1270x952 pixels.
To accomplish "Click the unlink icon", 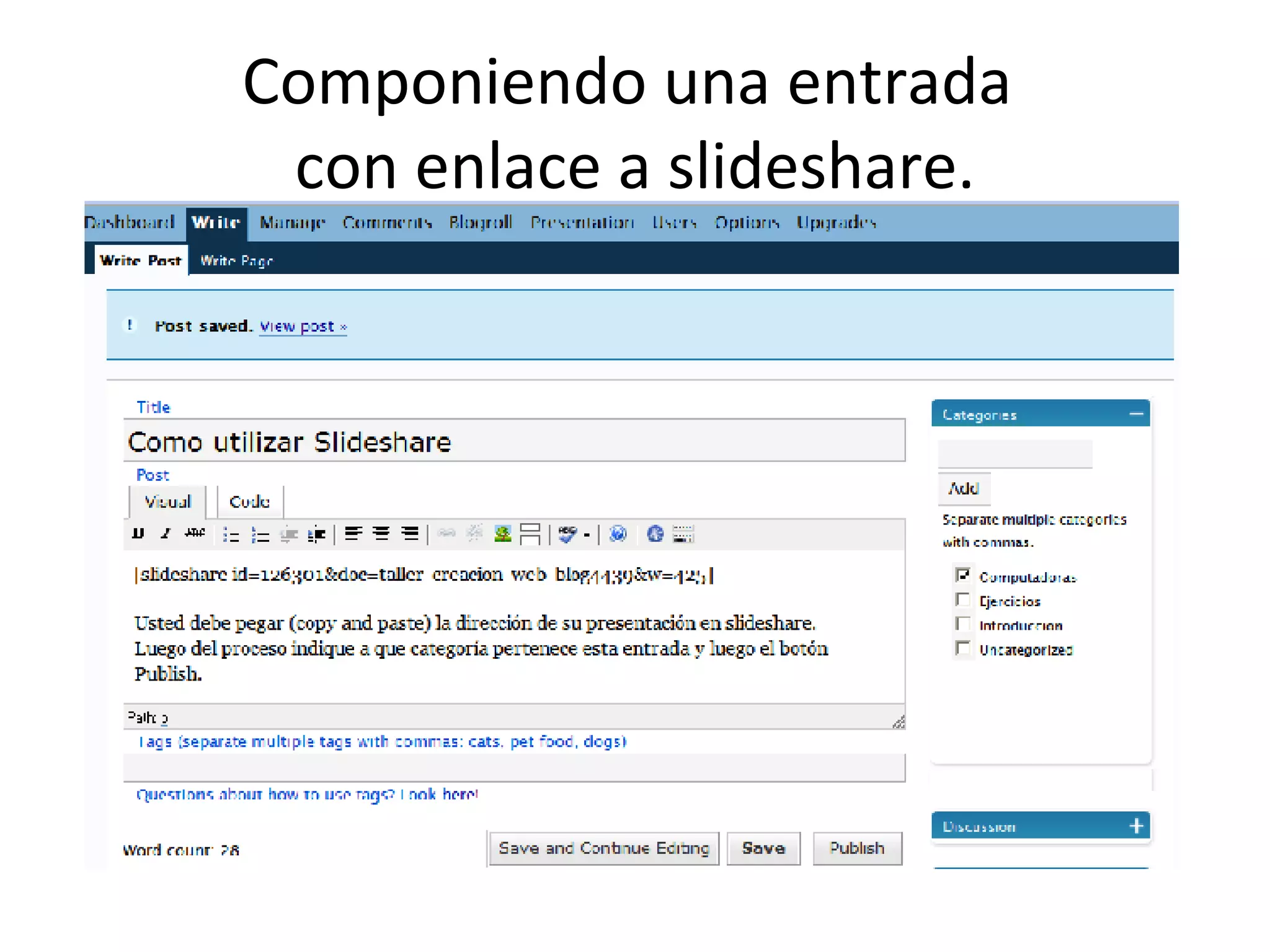I will [x=474, y=534].
